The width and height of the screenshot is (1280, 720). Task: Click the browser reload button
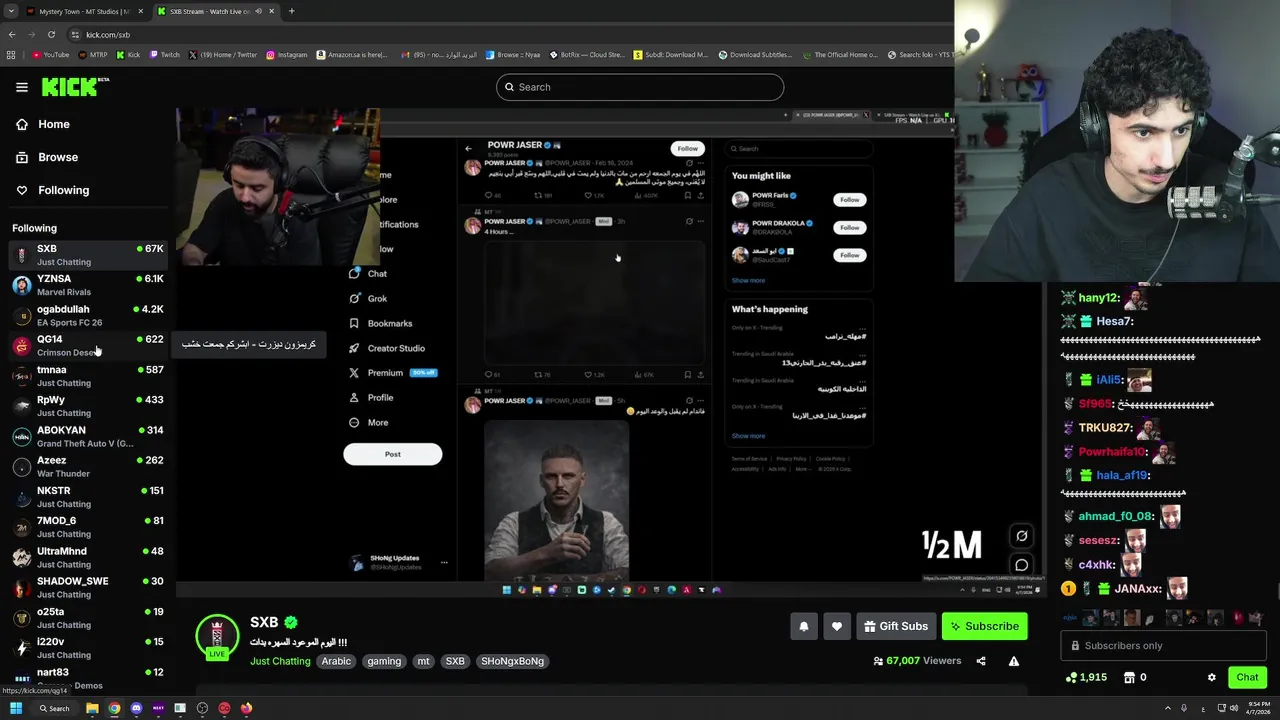(x=50, y=35)
